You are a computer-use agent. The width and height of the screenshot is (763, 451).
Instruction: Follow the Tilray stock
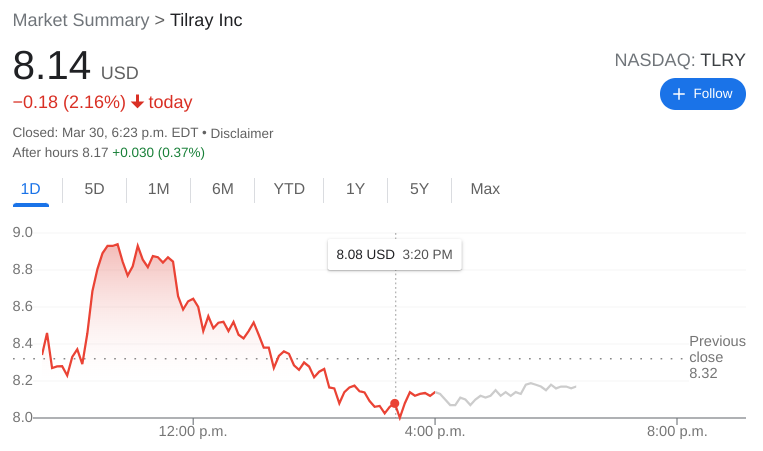click(x=702, y=94)
